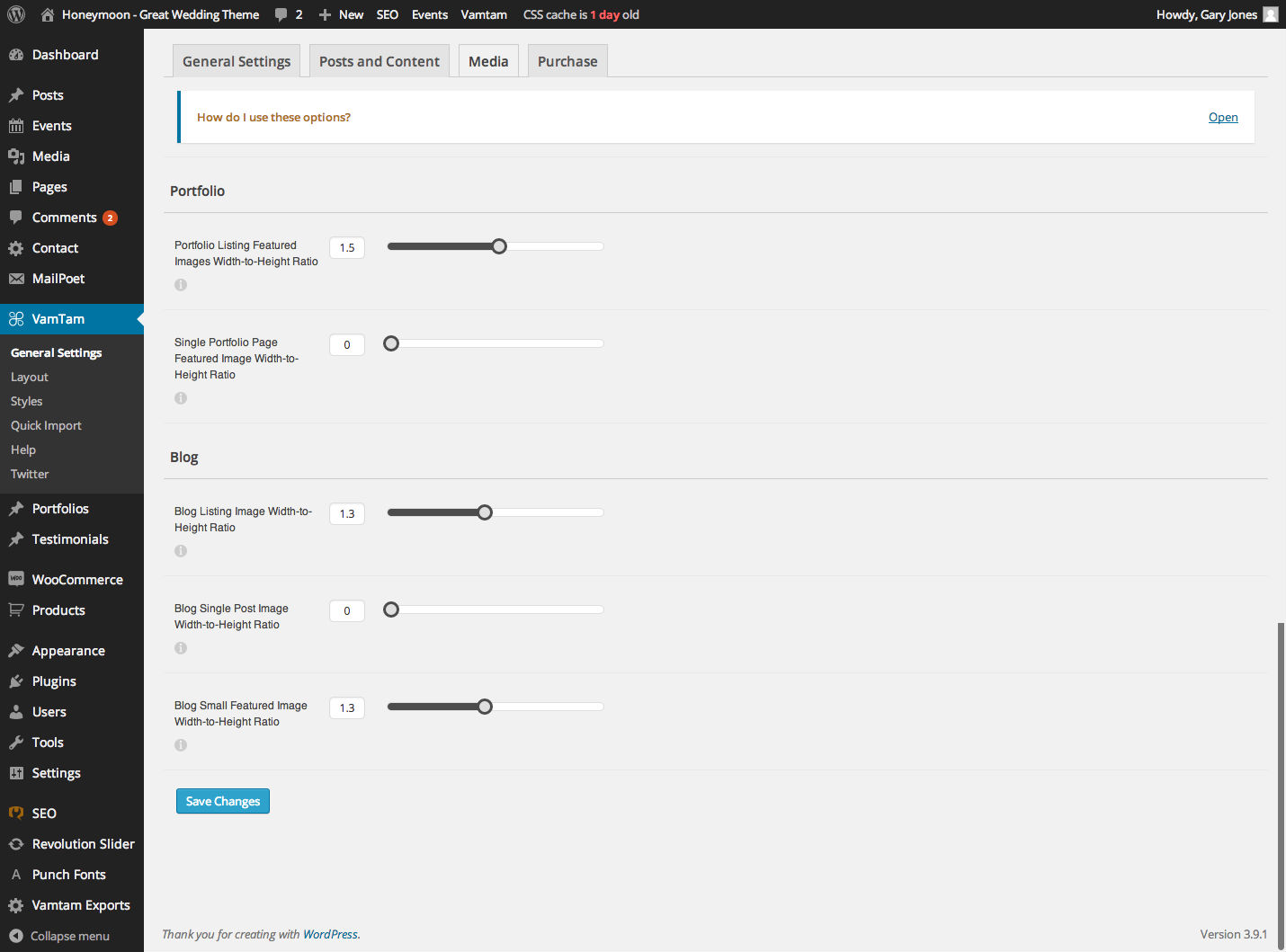Image resolution: width=1286 pixels, height=952 pixels.
Task: Open Quick Import under VamTam submenu
Action: (46, 425)
